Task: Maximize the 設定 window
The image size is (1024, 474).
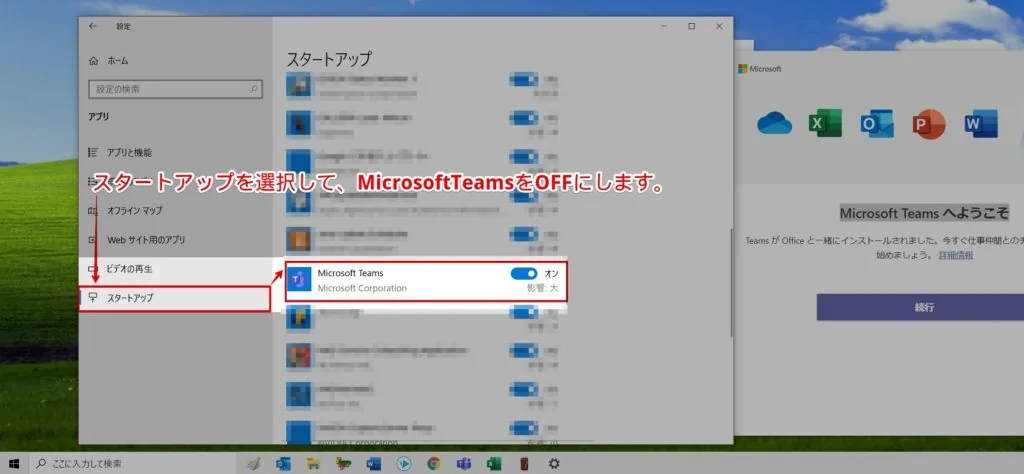Action: click(692, 26)
